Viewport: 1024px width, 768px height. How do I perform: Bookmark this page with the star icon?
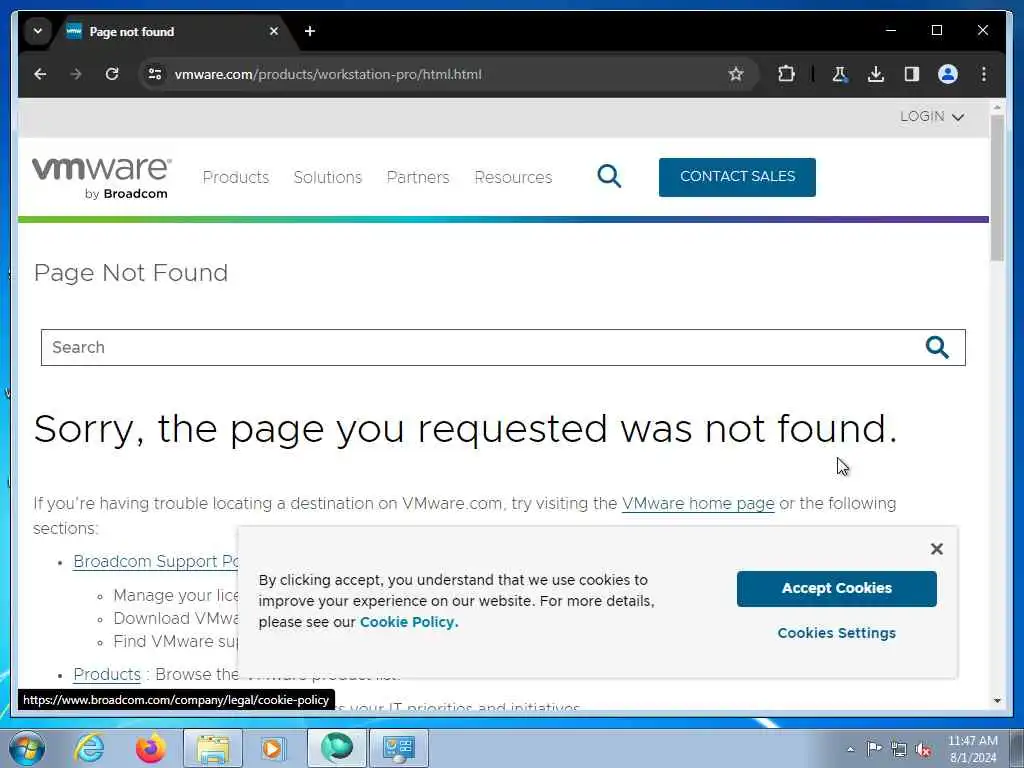pos(736,74)
